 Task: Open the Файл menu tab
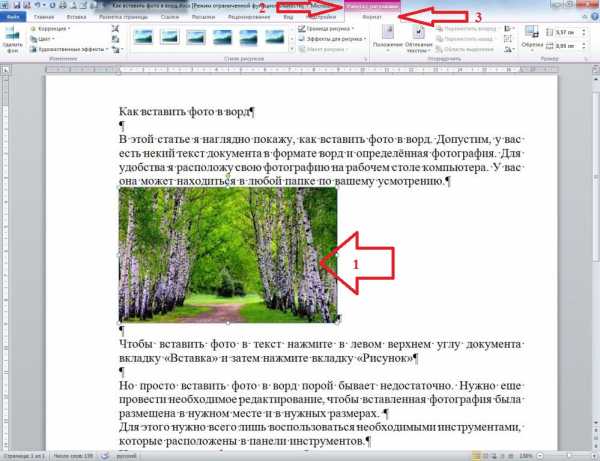coord(13,18)
